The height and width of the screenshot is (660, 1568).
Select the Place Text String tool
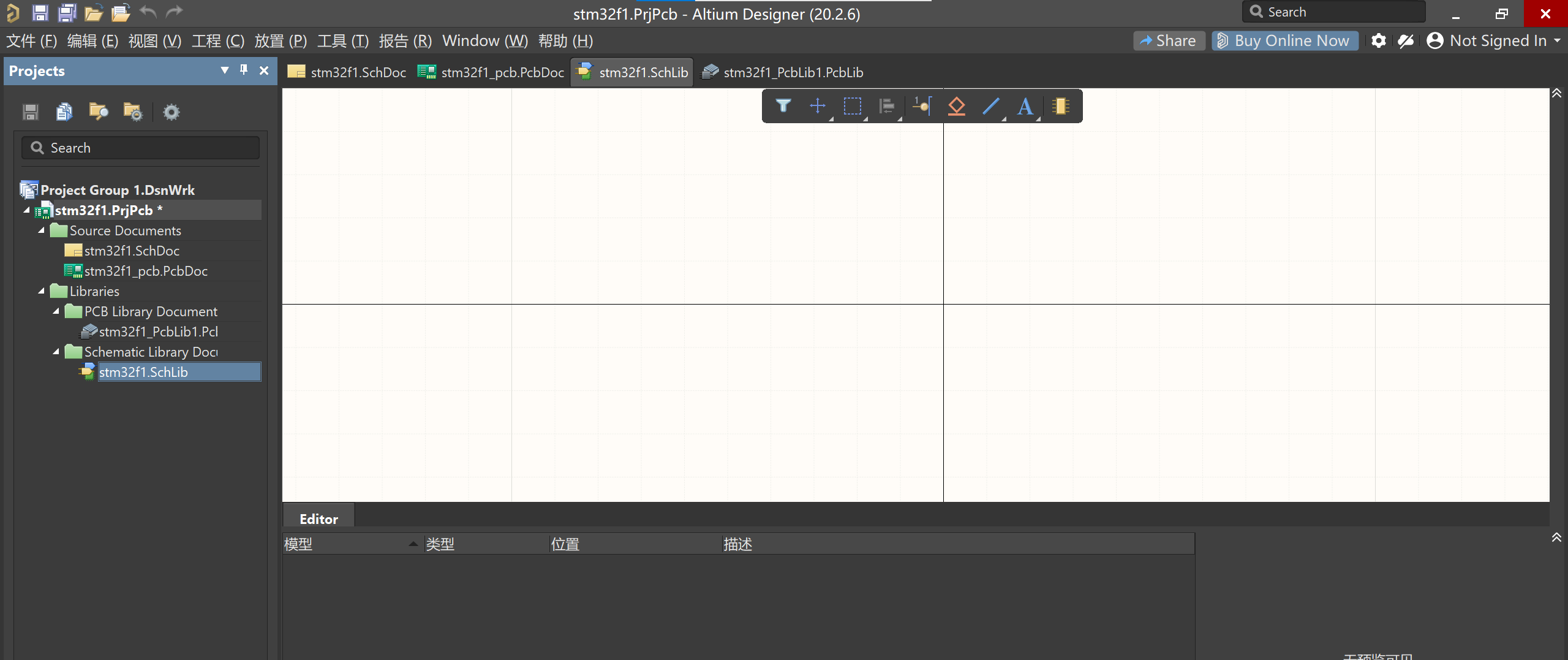1025,106
